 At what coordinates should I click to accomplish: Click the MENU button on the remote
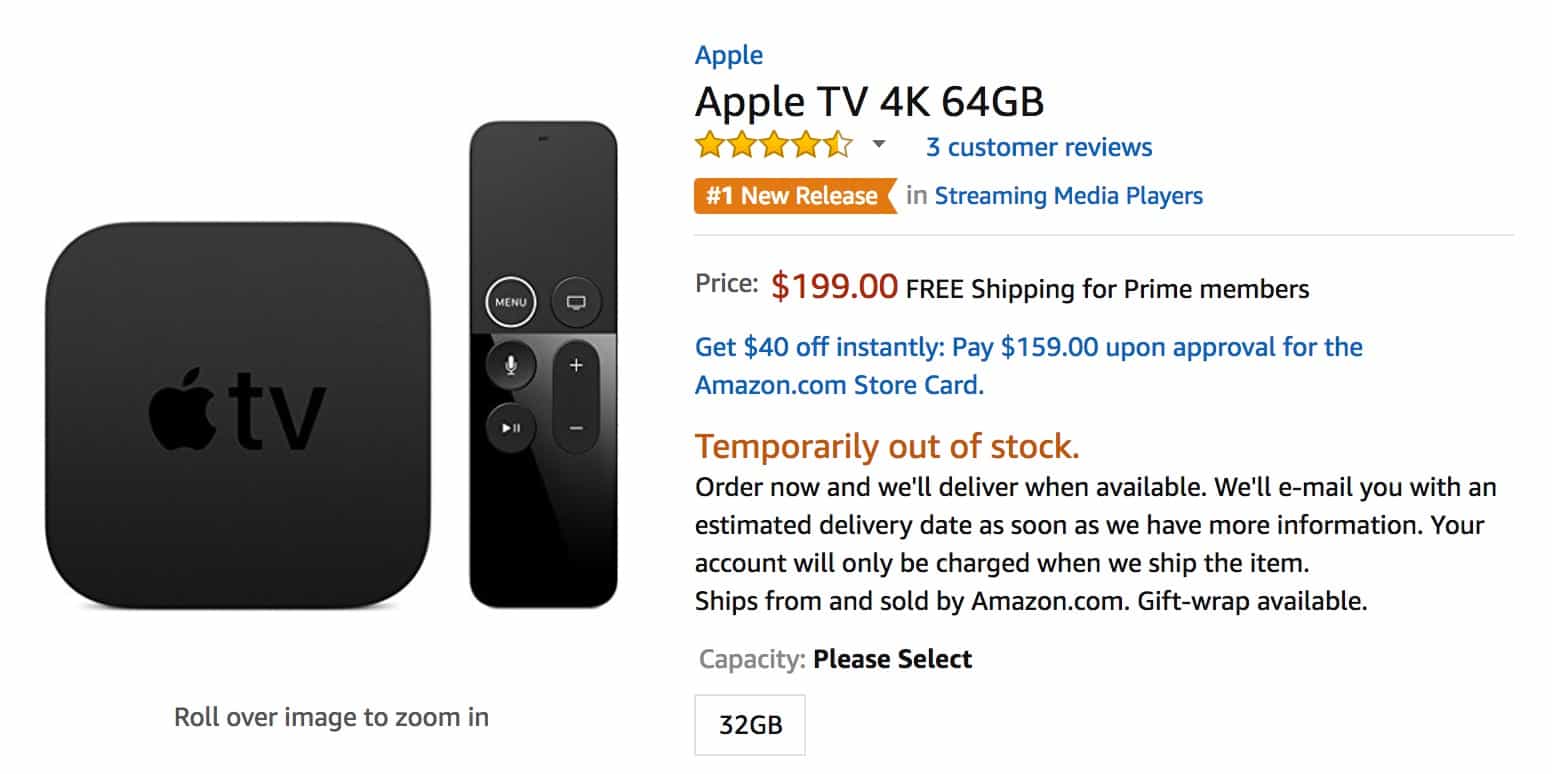511,301
